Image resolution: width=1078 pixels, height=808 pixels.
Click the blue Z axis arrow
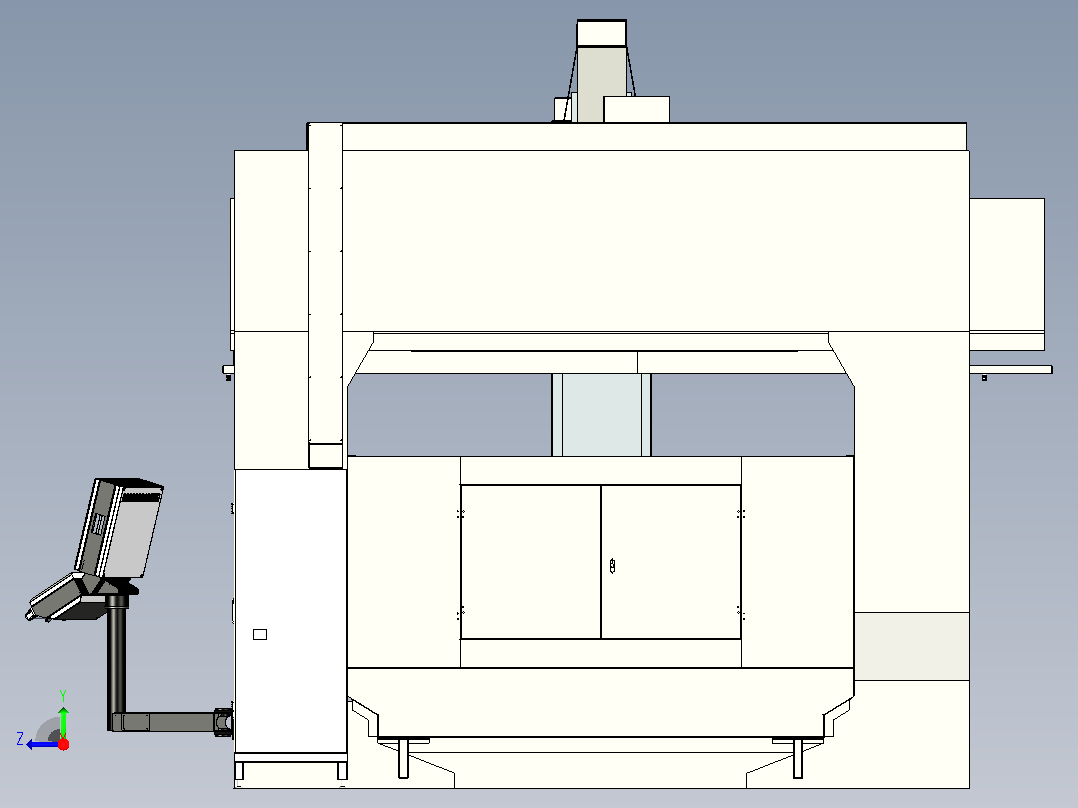point(43,745)
